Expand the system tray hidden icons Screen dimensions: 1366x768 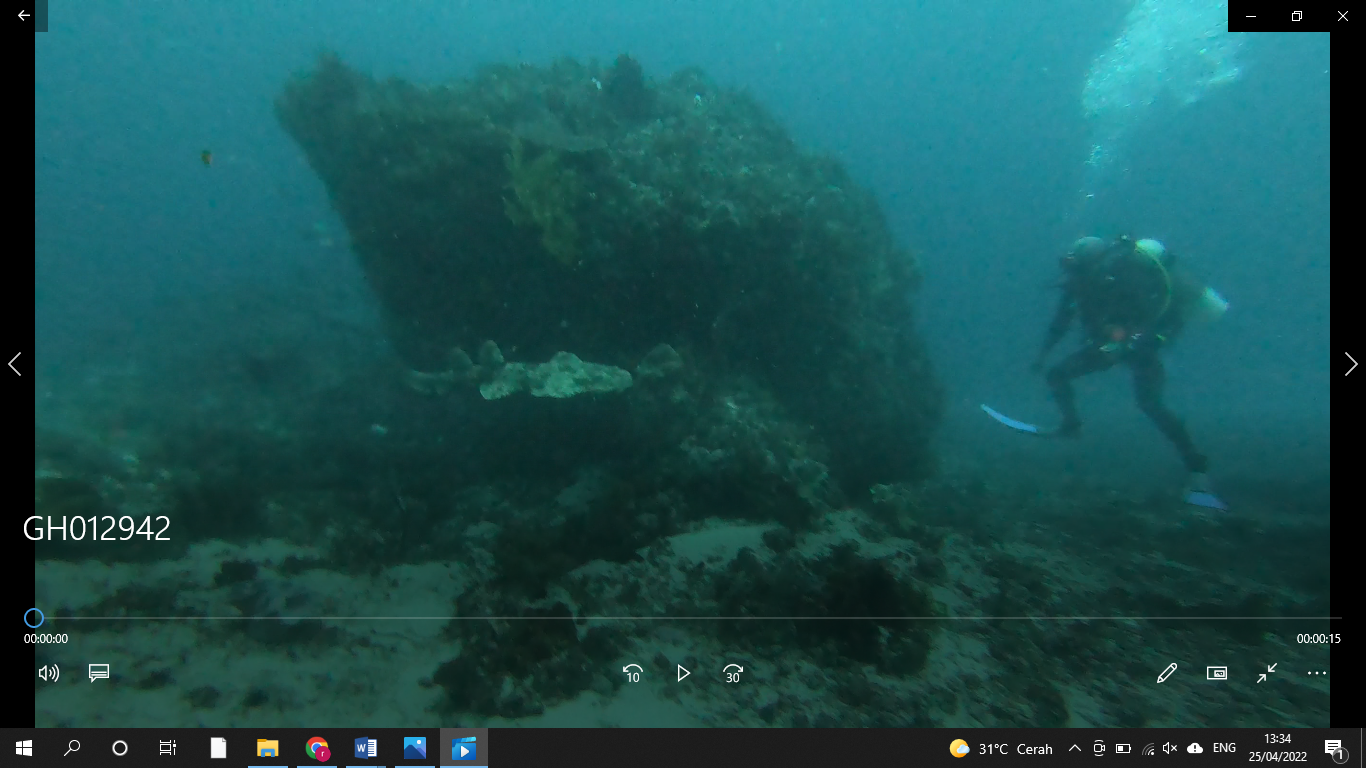pyautogui.click(x=1075, y=748)
